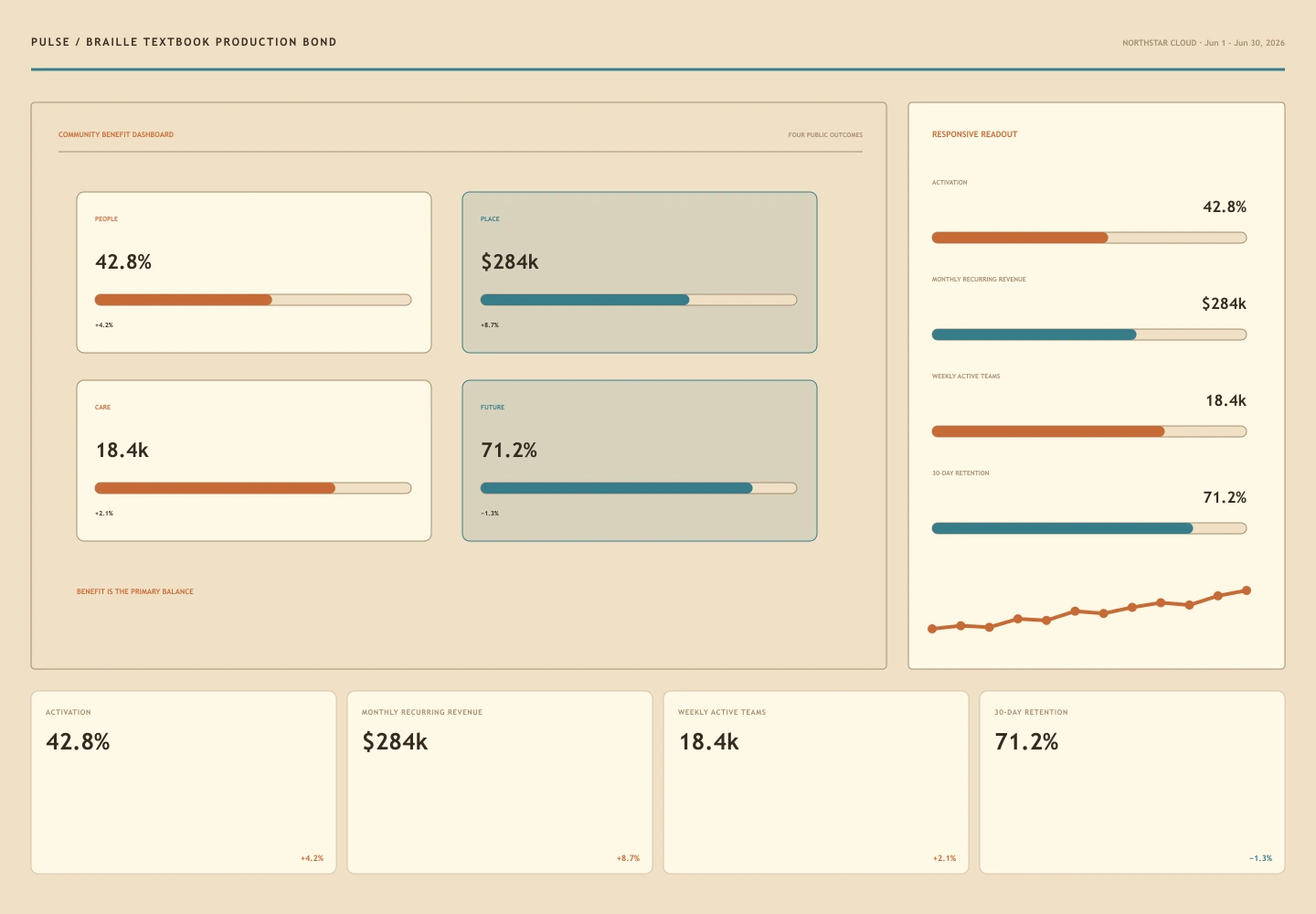Click the 71.2% value in the Future card

pyautogui.click(x=509, y=451)
